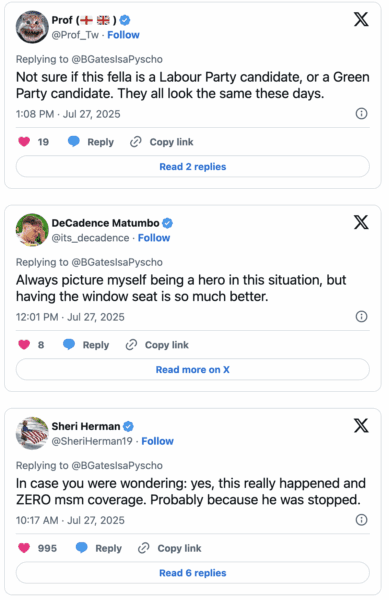
Task: Follow @SheriHerman19
Action: pos(158,441)
